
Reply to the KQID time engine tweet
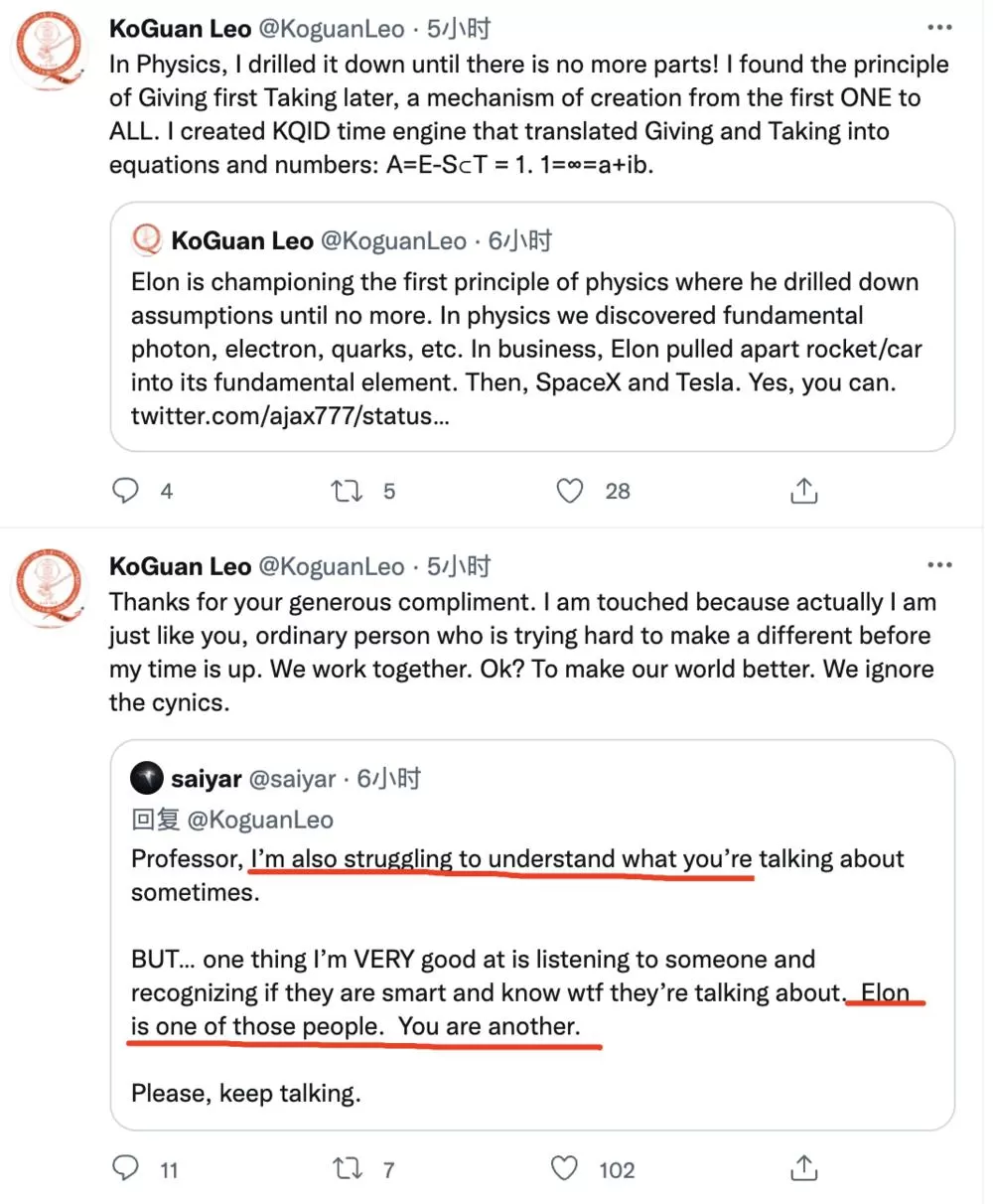click(126, 491)
